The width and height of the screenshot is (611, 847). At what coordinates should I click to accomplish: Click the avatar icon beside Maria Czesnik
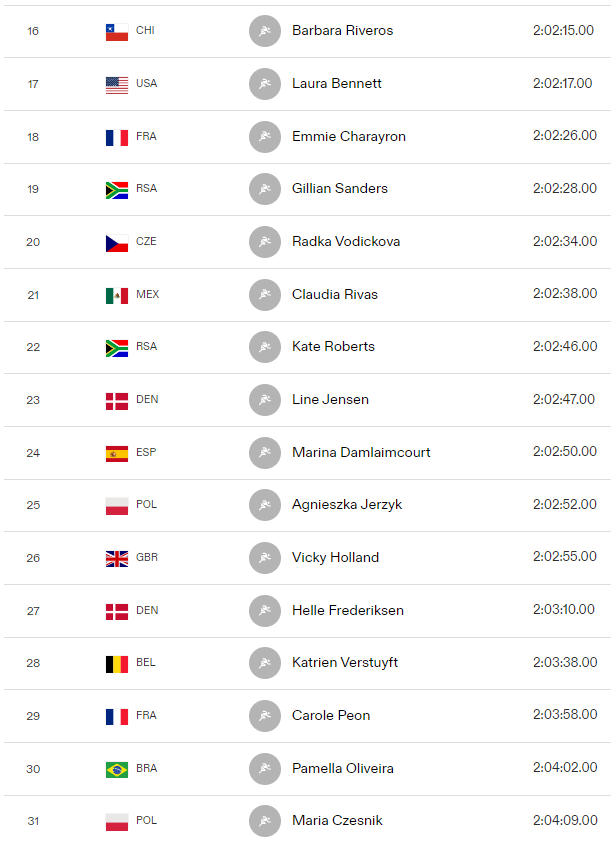(x=265, y=821)
